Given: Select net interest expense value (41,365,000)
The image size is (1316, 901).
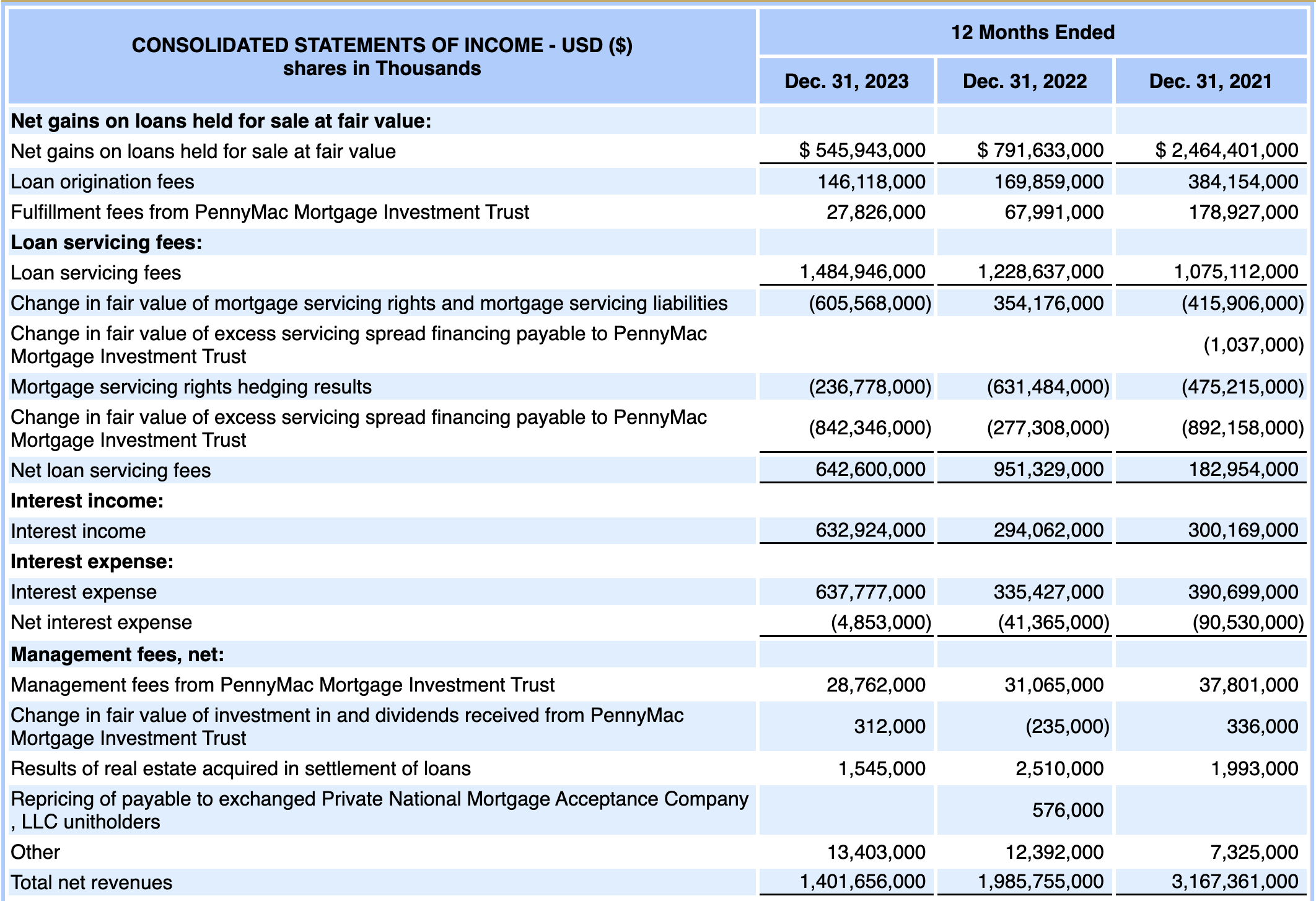Looking at the screenshot, I should point(1054,622).
